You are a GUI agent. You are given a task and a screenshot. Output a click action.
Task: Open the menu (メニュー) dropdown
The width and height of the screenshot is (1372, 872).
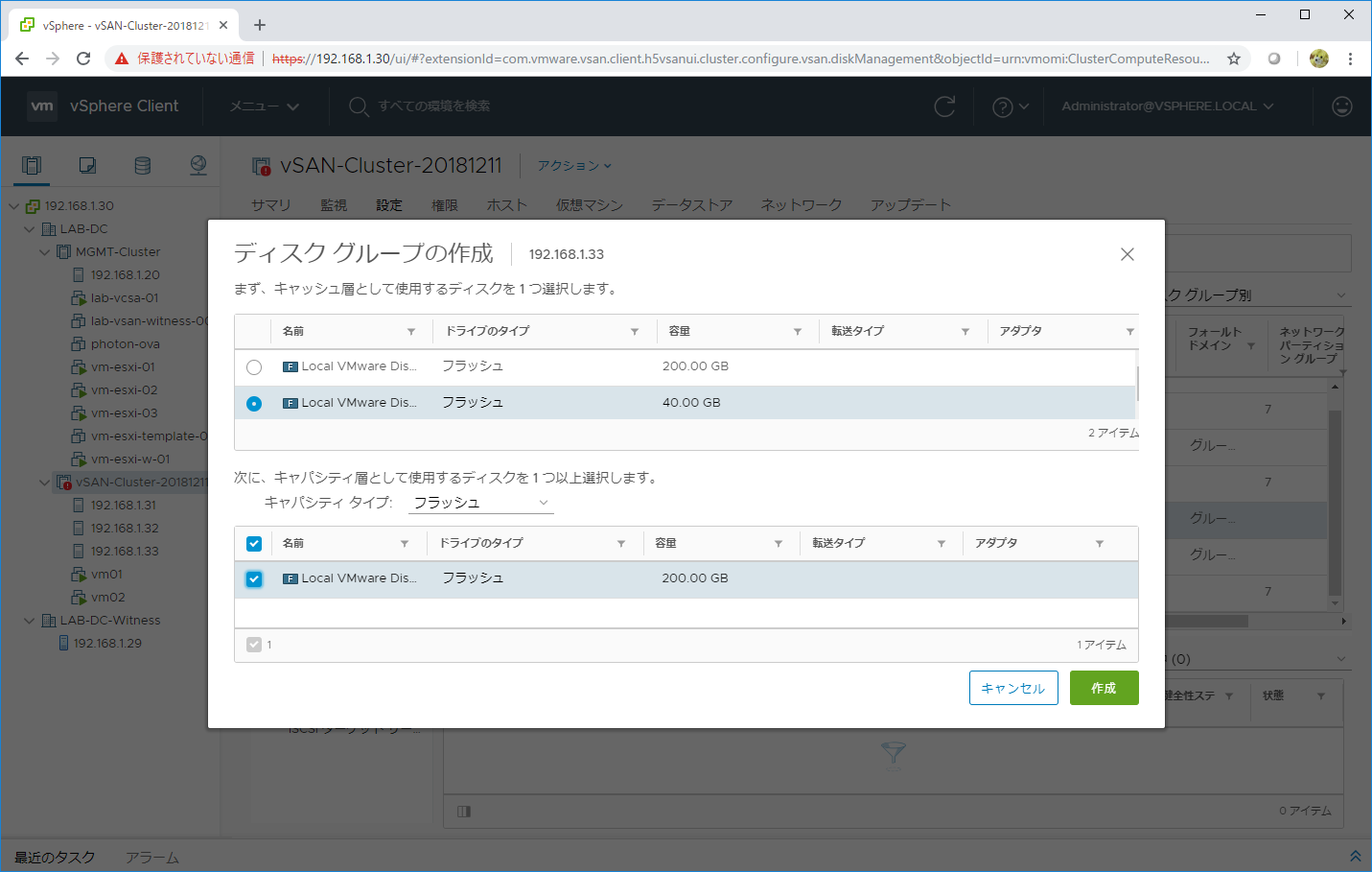265,106
